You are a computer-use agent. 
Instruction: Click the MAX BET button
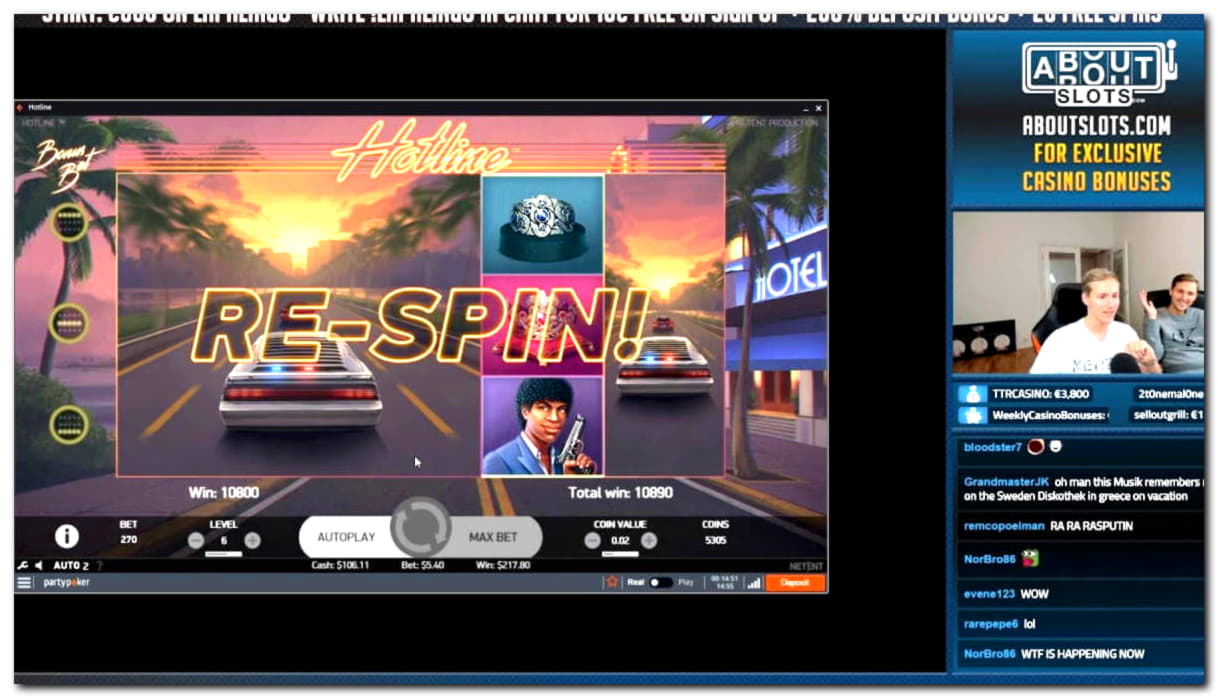click(x=493, y=537)
